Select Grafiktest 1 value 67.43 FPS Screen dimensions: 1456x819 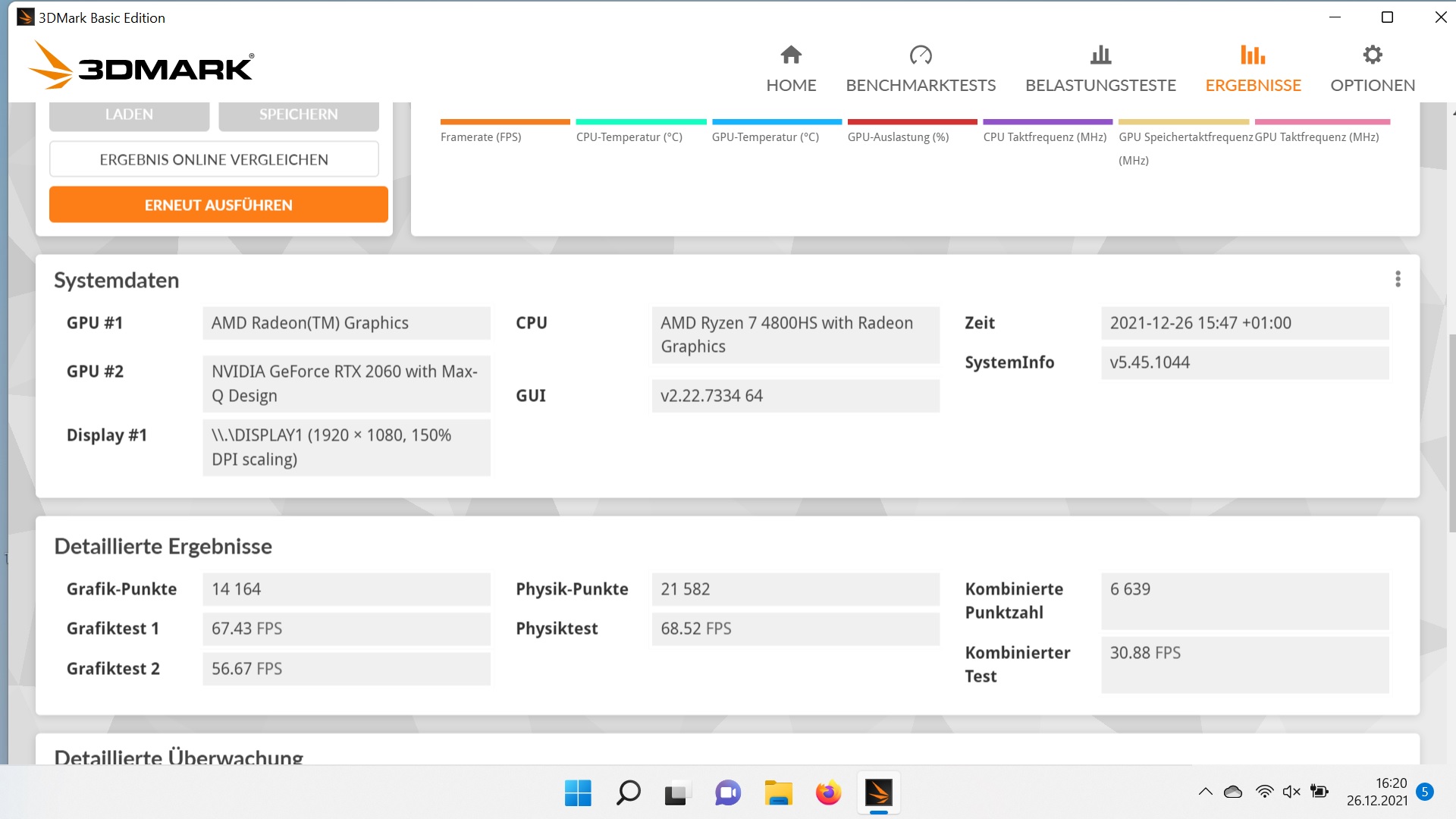point(347,629)
